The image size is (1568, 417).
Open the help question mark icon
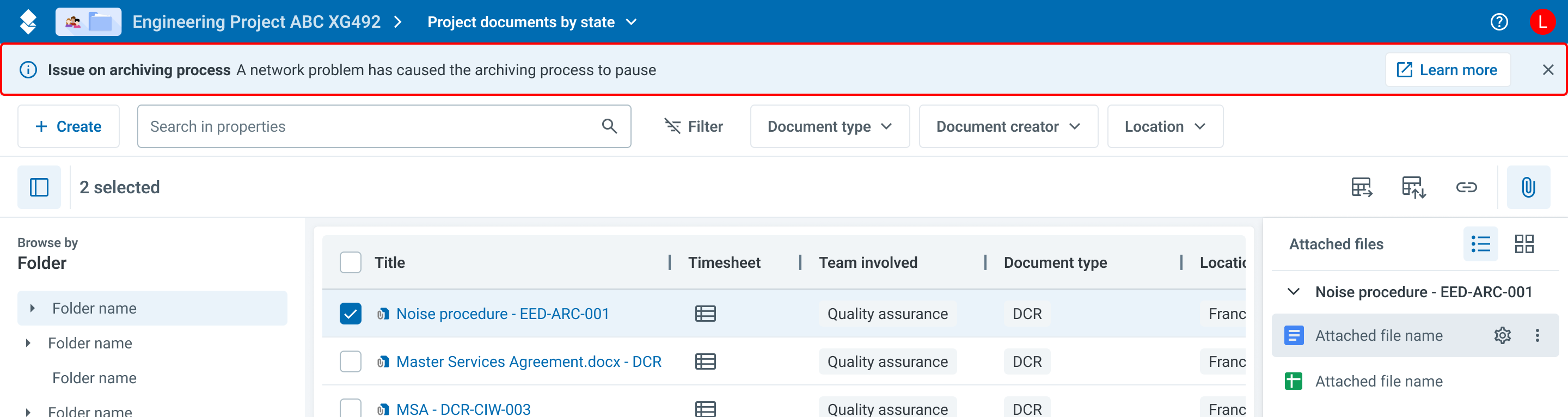(1499, 22)
